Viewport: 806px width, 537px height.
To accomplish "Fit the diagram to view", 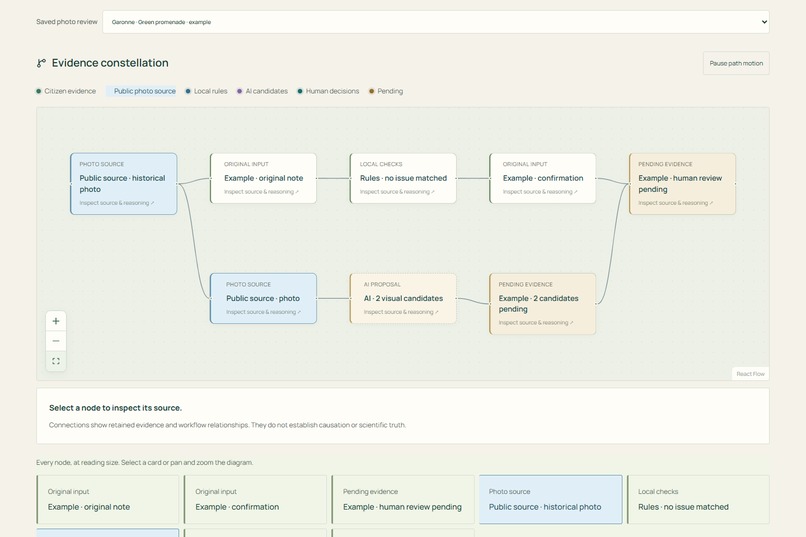I will pos(56,361).
